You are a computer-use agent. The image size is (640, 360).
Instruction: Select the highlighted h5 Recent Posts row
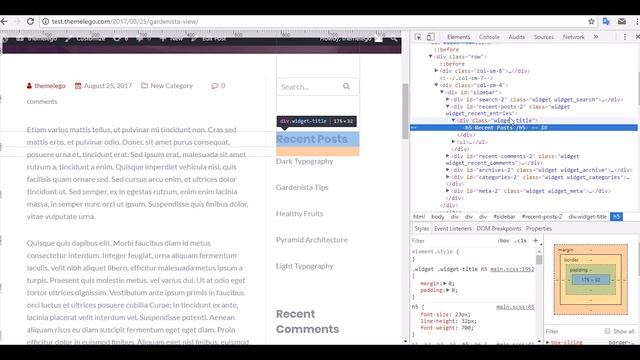pyautogui.click(x=524, y=128)
